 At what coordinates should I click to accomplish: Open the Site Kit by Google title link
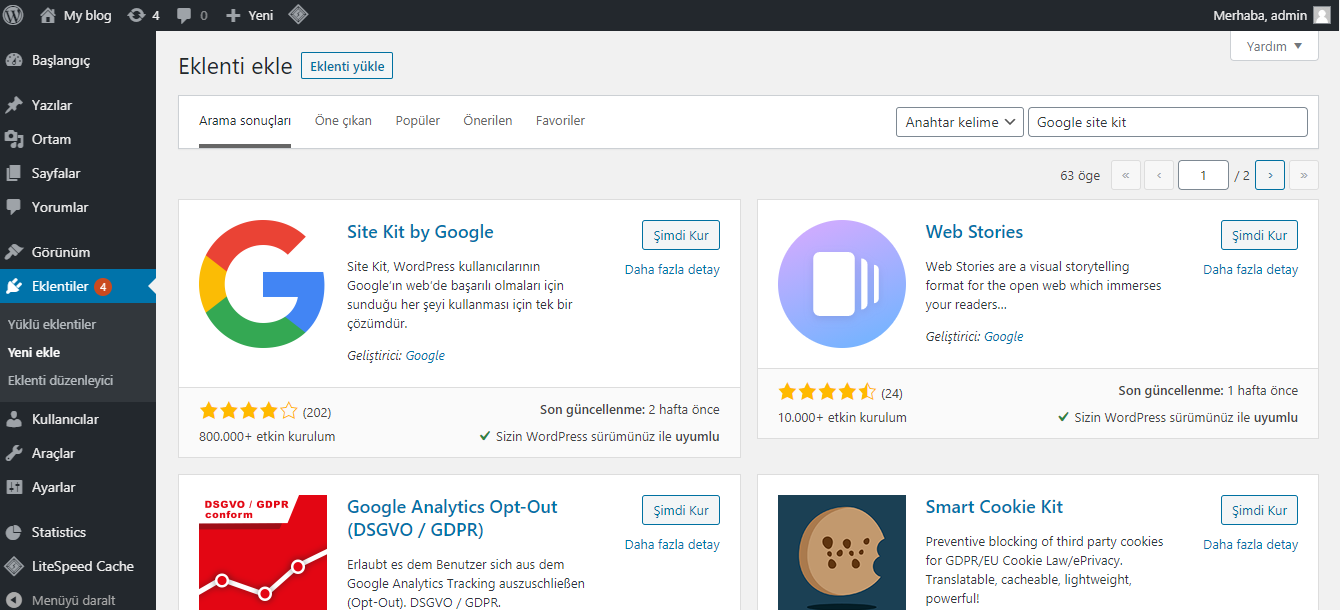pyautogui.click(x=420, y=232)
